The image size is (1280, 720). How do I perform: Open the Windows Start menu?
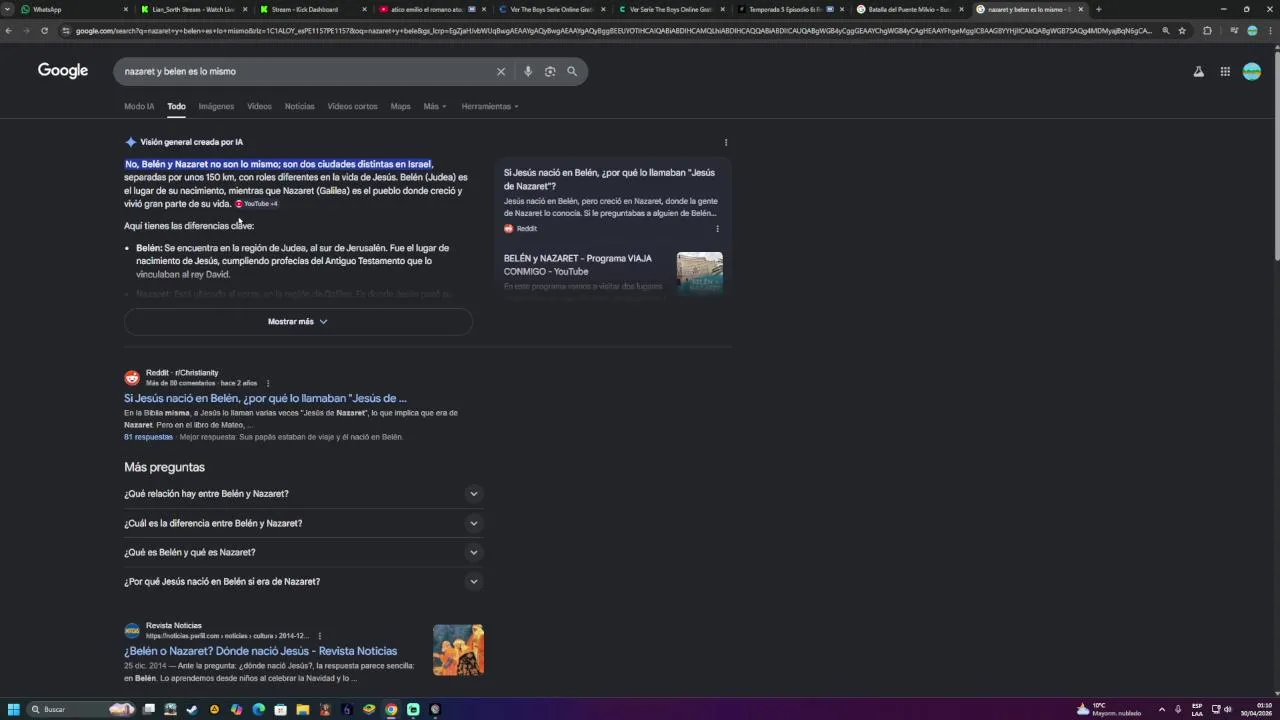(14, 709)
